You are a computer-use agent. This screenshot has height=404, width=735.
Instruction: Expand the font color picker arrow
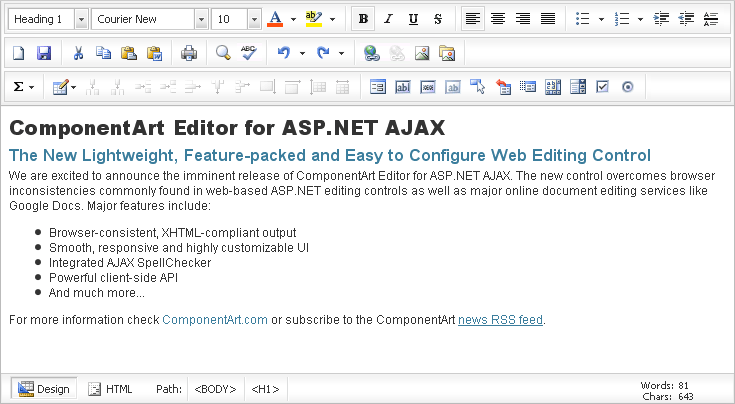click(293, 19)
